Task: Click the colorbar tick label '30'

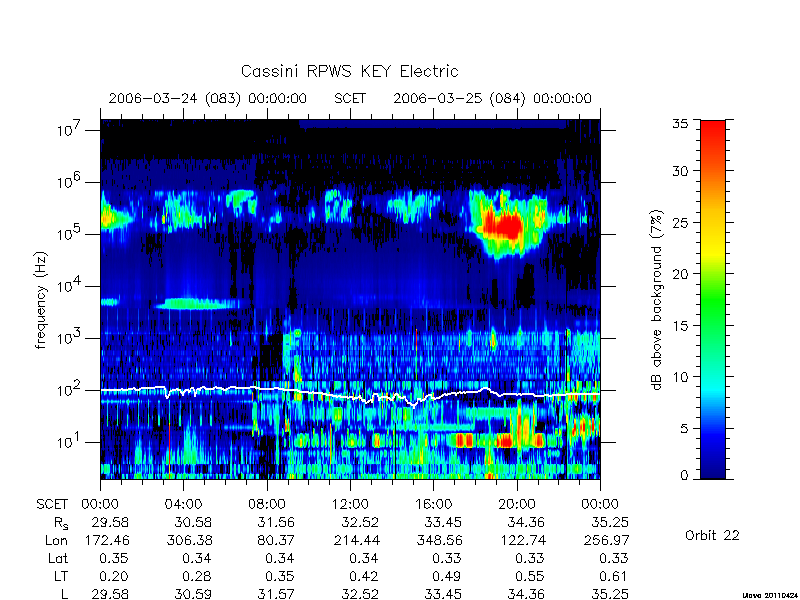Action: pyautogui.click(x=680, y=171)
